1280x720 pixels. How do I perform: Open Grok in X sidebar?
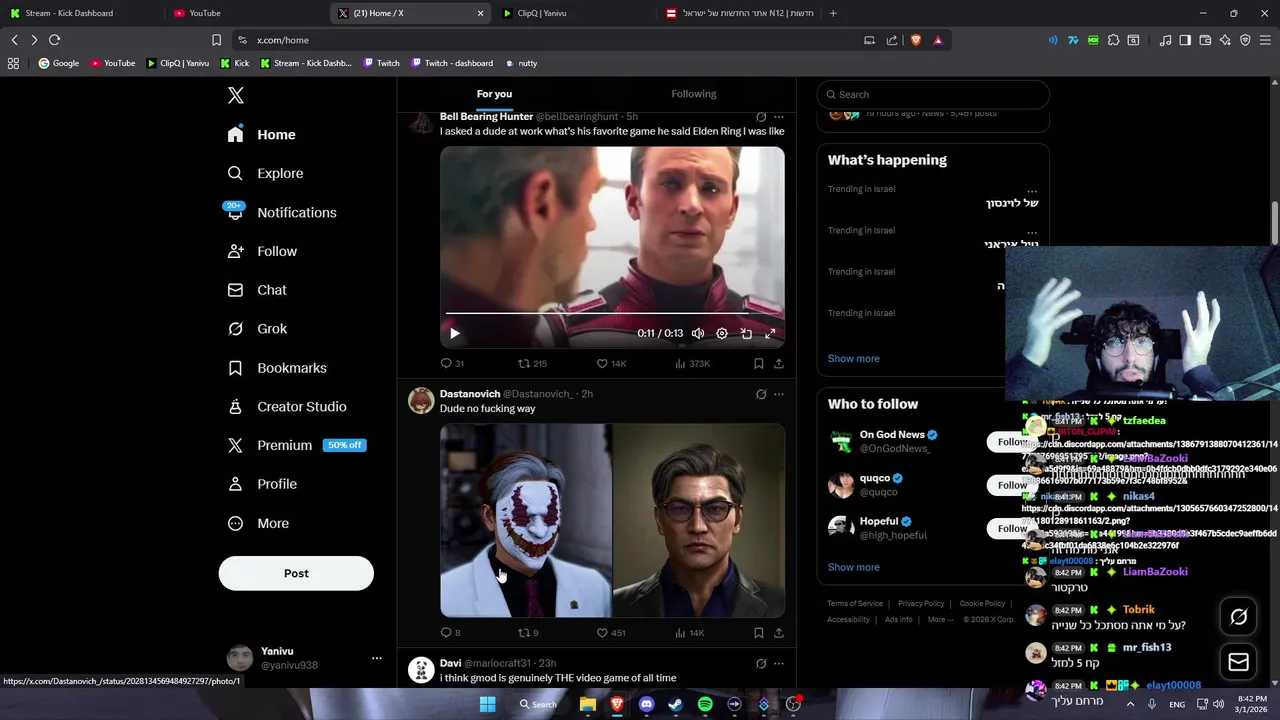tap(257, 329)
